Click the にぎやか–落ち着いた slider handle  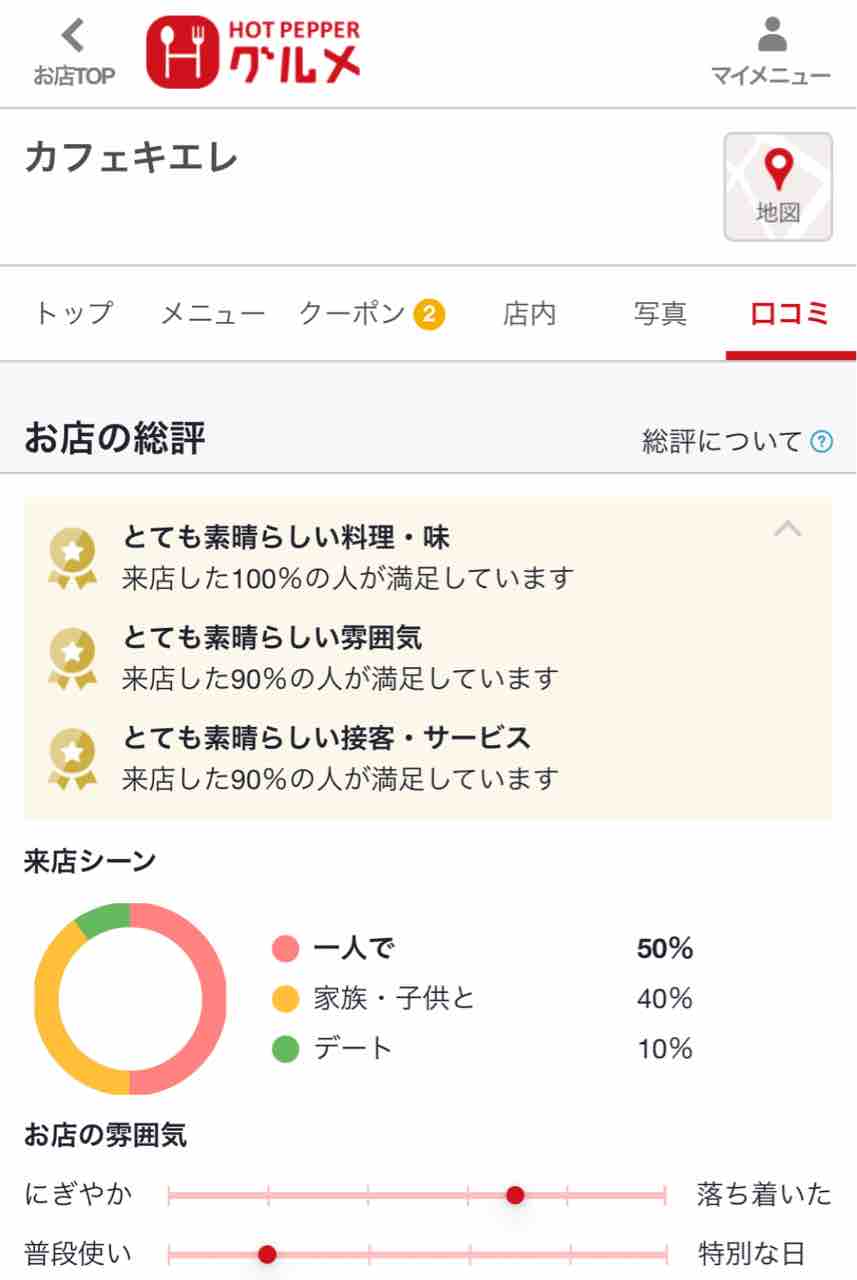pos(515,1194)
